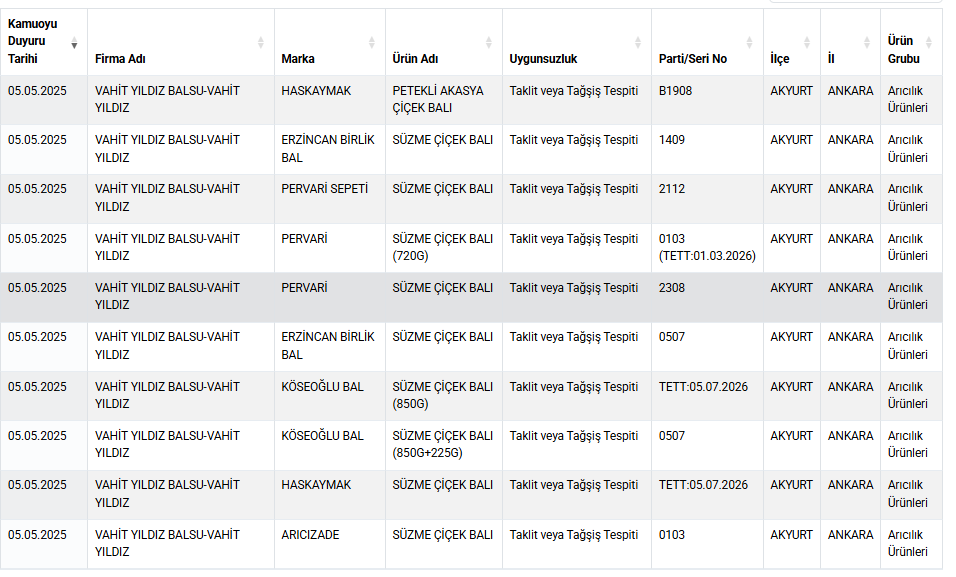
Task: Click İlçe column sort arrows
Action: 807,43
